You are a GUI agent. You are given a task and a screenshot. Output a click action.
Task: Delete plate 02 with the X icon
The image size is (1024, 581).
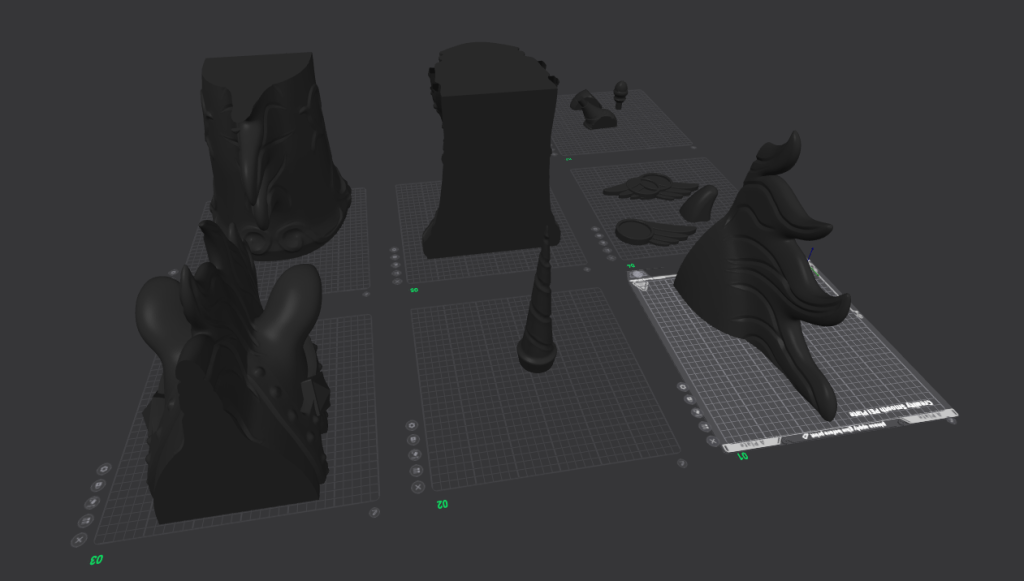point(419,487)
